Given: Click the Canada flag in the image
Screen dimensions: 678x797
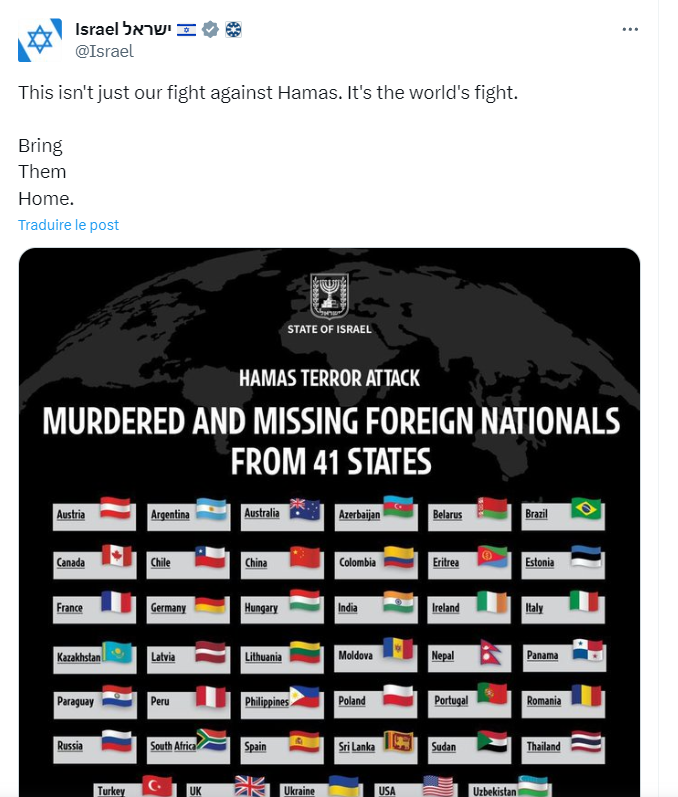Looking at the screenshot, I should (x=117, y=556).
